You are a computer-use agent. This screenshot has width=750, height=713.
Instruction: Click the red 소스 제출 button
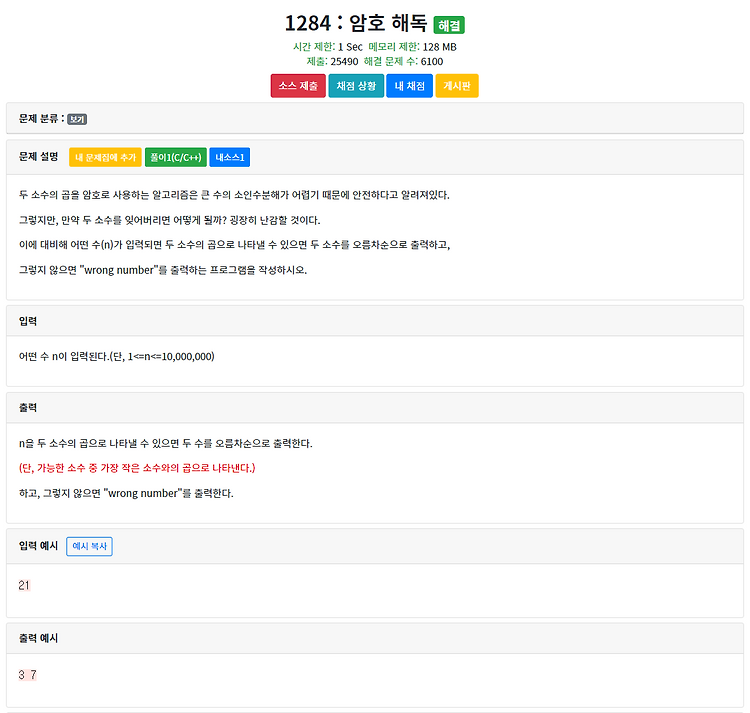tap(298, 86)
